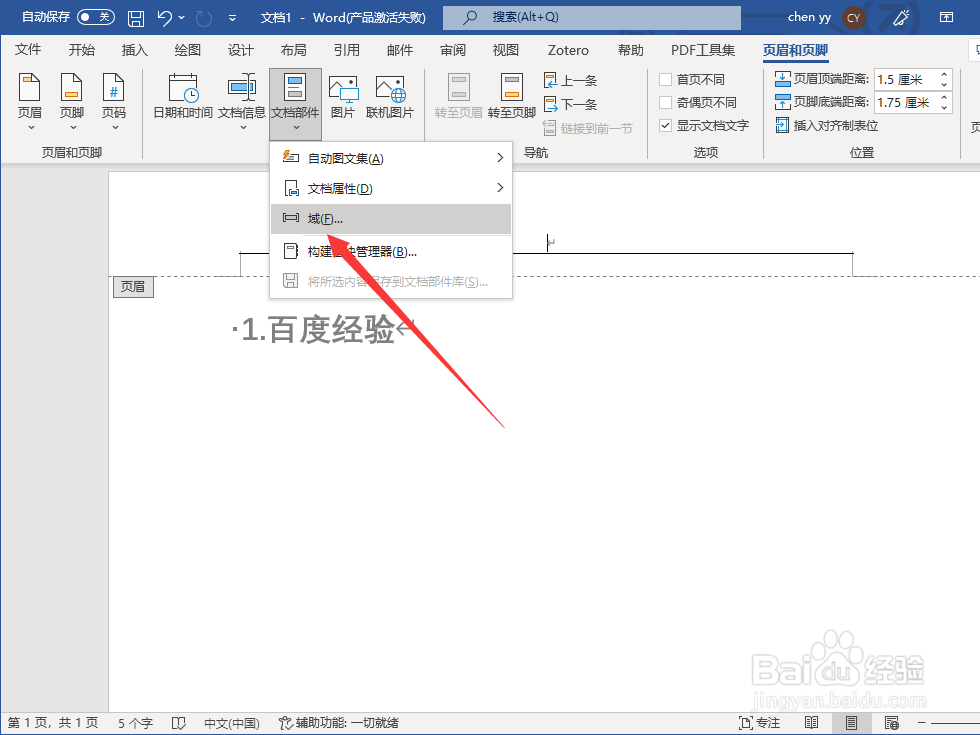Click the save icon in title bar
Image resolution: width=980 pixels, height=735 pixels.
point(136,18)
